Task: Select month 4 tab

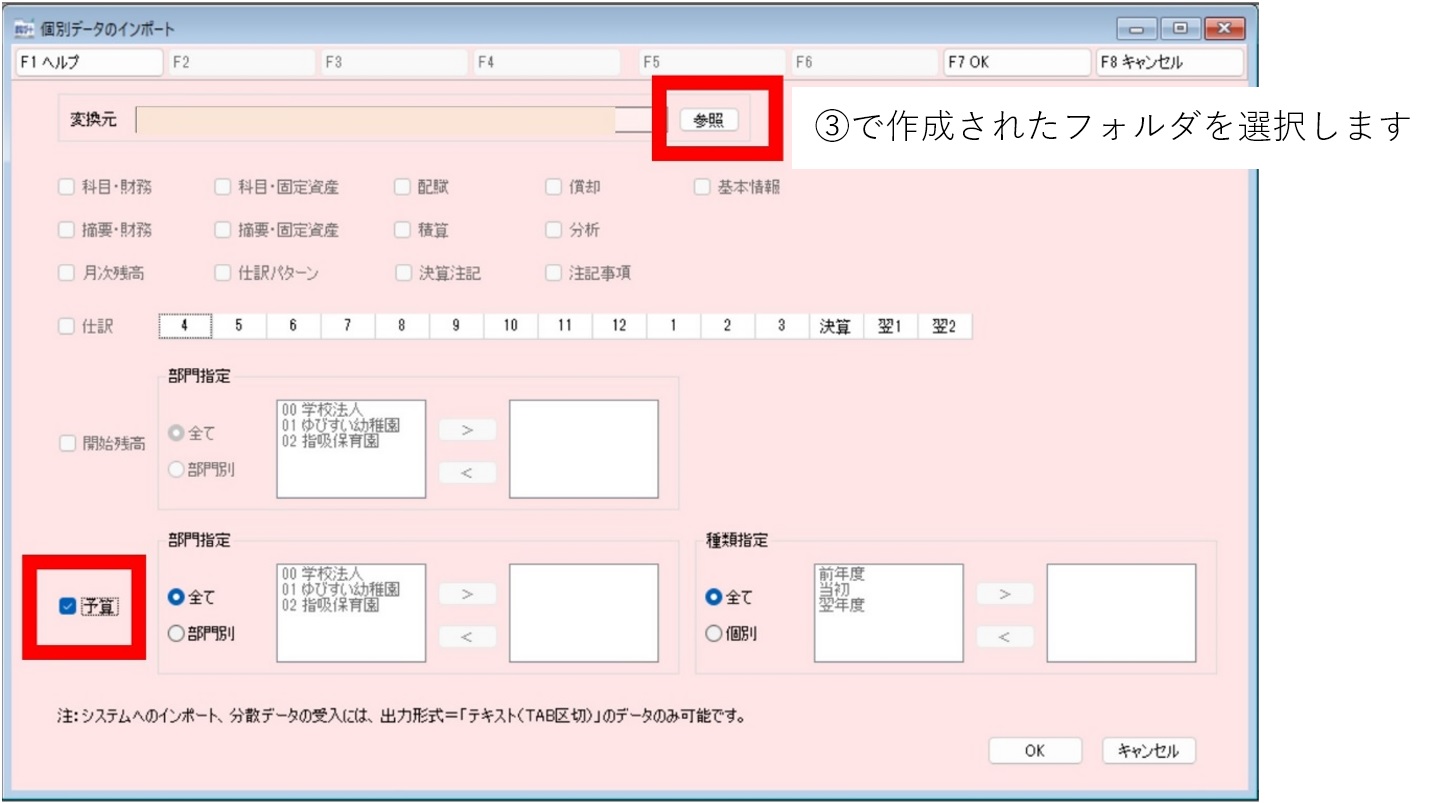Action: coord(185,326)
